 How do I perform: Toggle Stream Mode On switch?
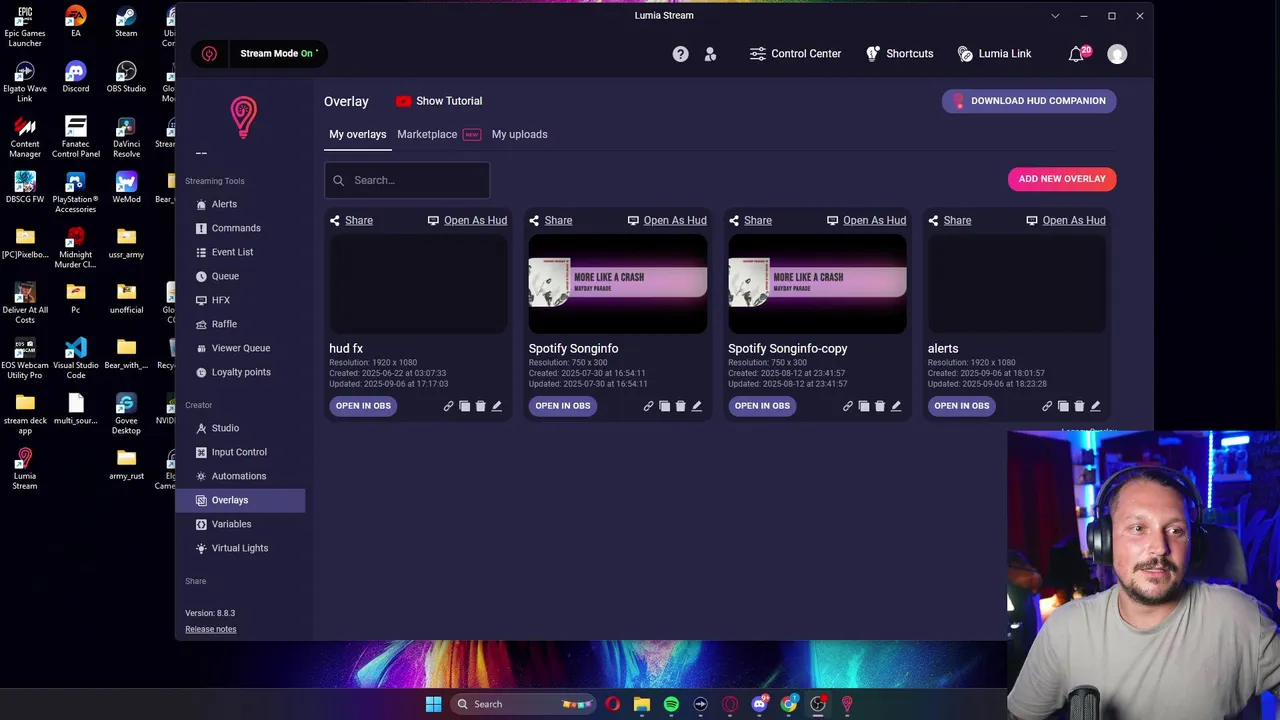[x=278, y=54]
